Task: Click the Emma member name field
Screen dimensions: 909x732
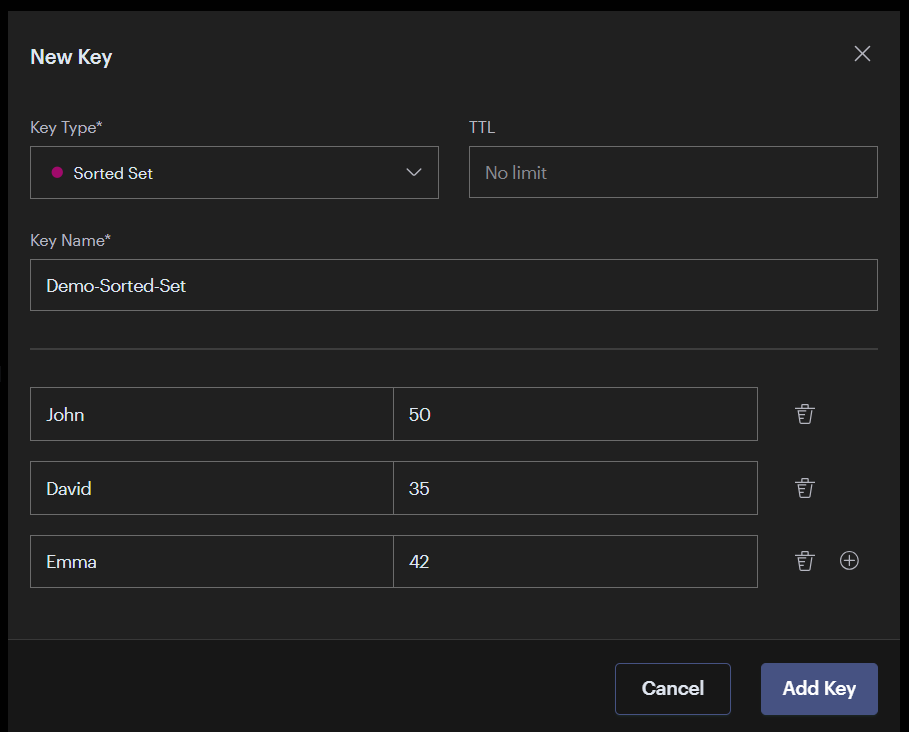Action: tap(210, 561)
